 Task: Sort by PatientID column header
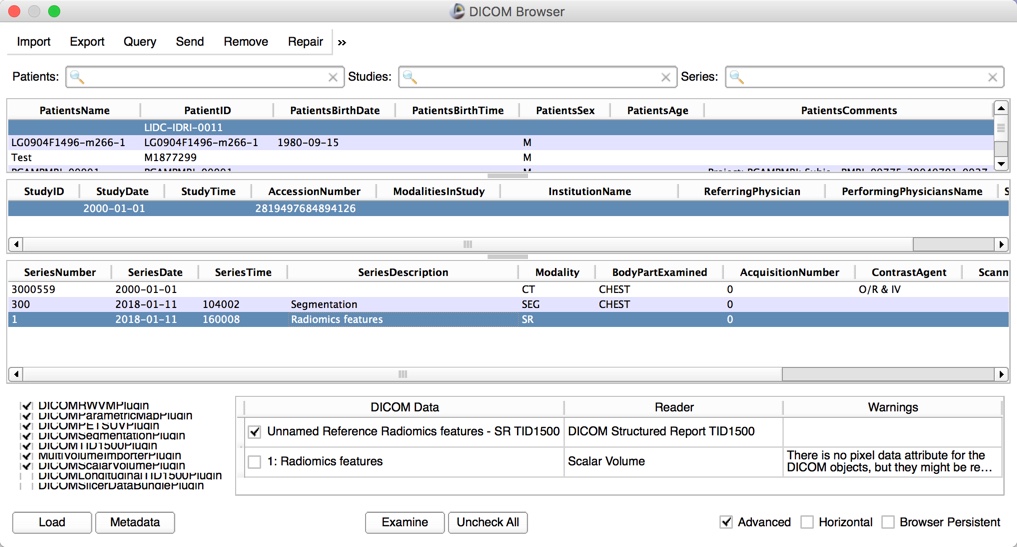click(207, 110)
